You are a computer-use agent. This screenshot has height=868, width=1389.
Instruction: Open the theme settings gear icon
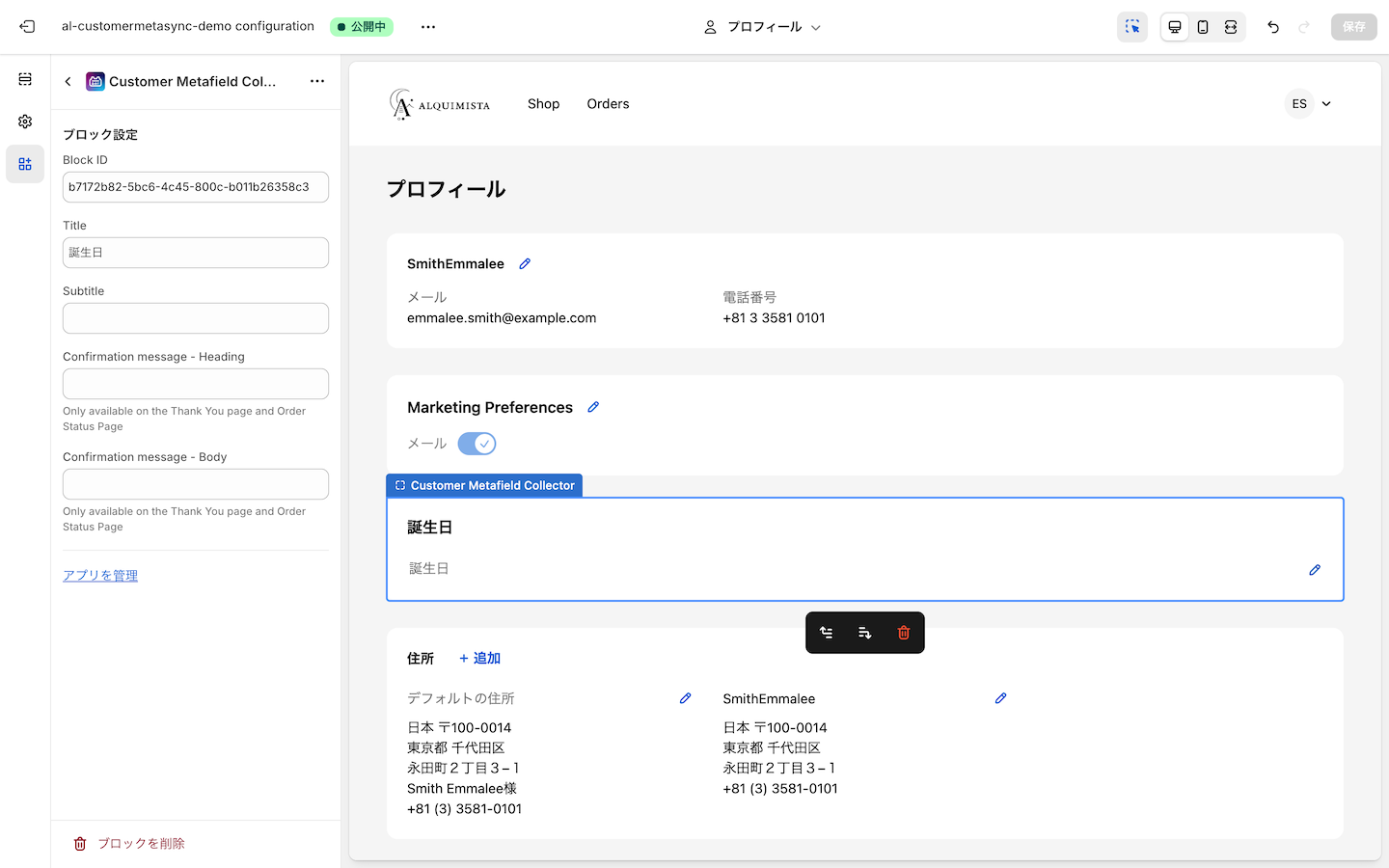click(25, 122)
